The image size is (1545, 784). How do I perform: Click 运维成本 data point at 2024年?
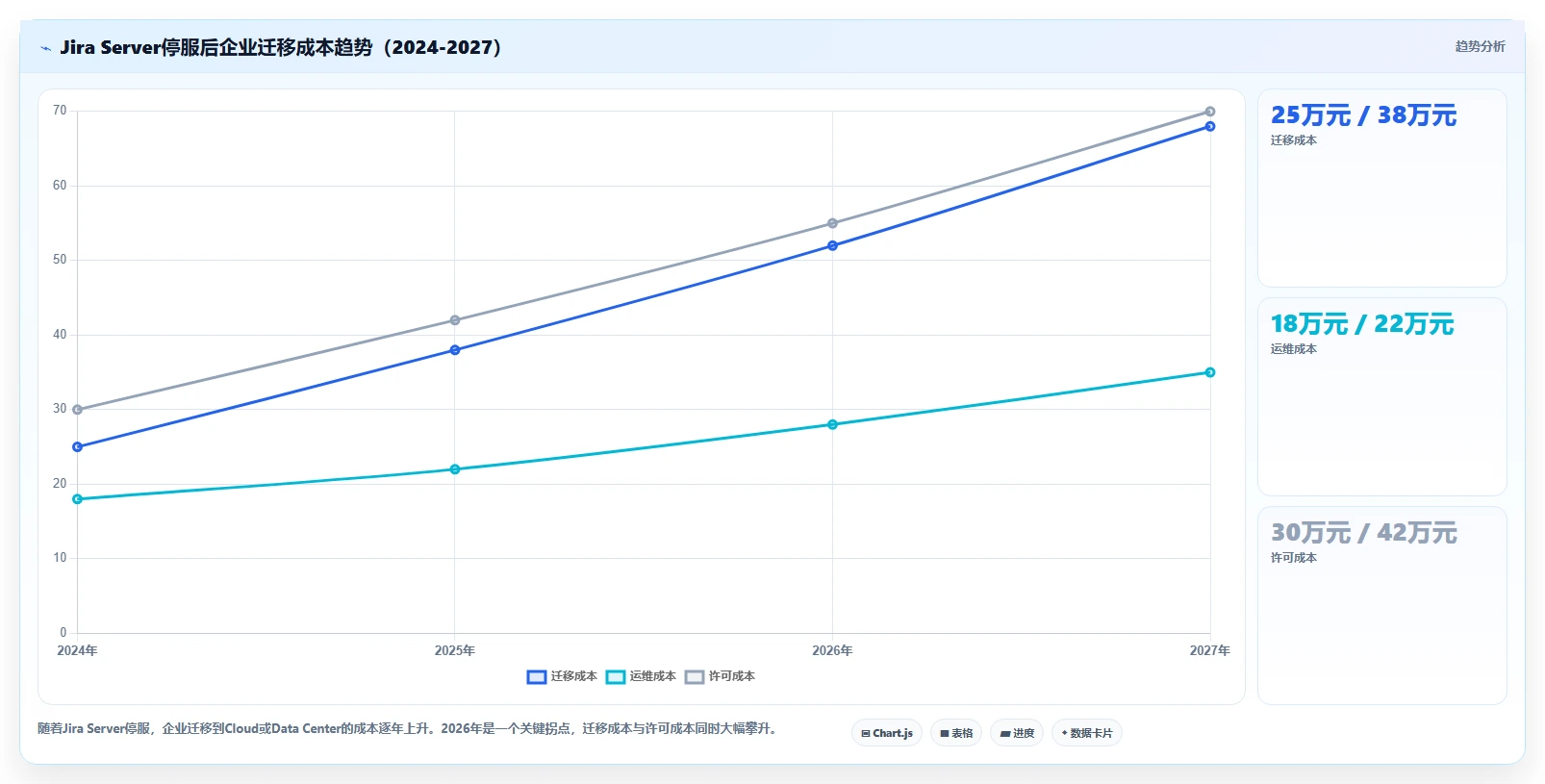pyautogui.click(x=78, y=499)
